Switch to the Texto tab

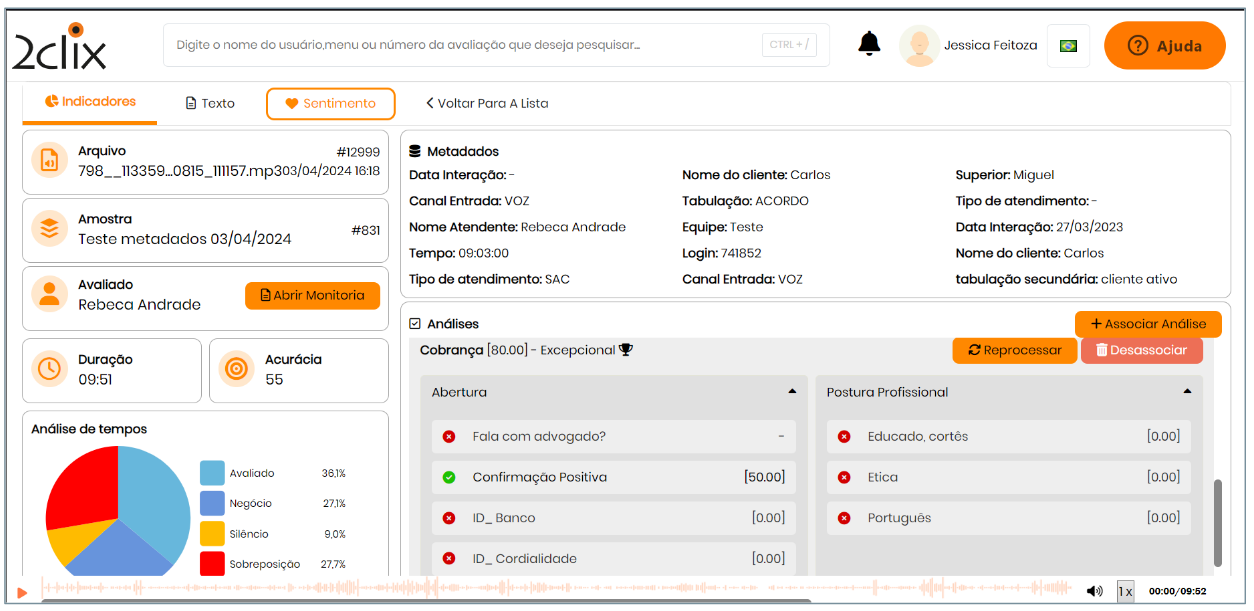point(210,103)
